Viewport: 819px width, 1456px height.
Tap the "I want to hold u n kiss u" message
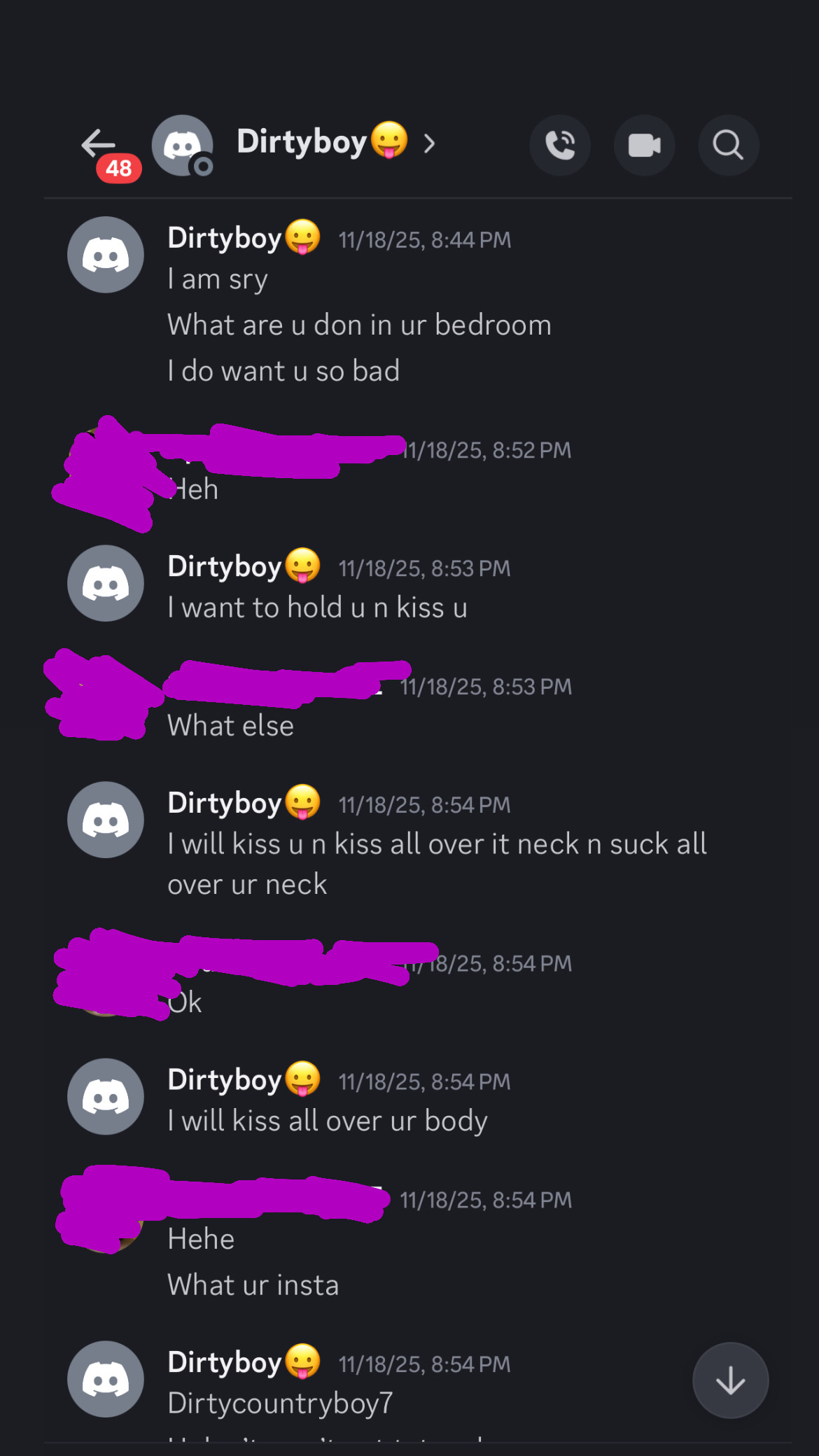317,608
